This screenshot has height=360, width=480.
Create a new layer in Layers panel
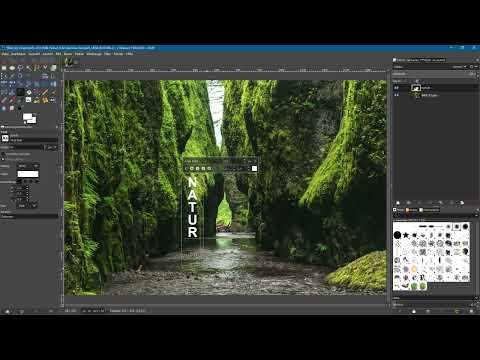click(398, 203)
